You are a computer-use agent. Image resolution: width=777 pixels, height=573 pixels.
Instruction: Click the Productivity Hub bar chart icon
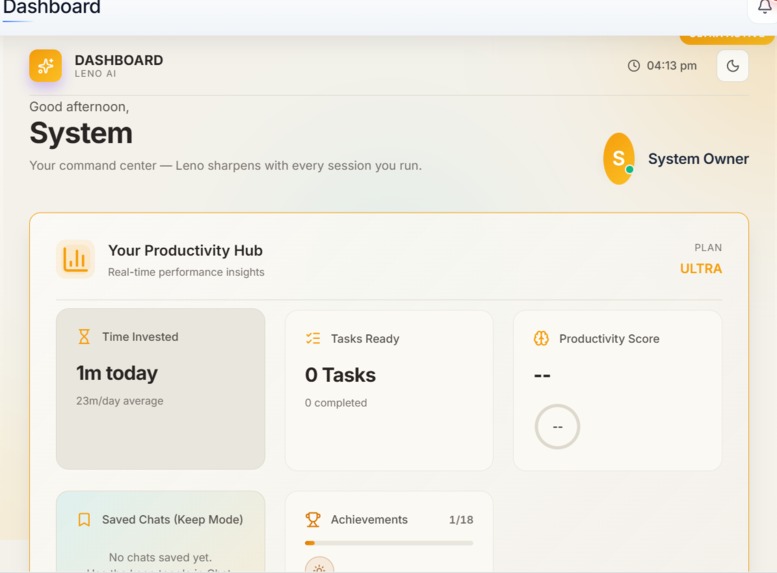[x=75, y=259]
